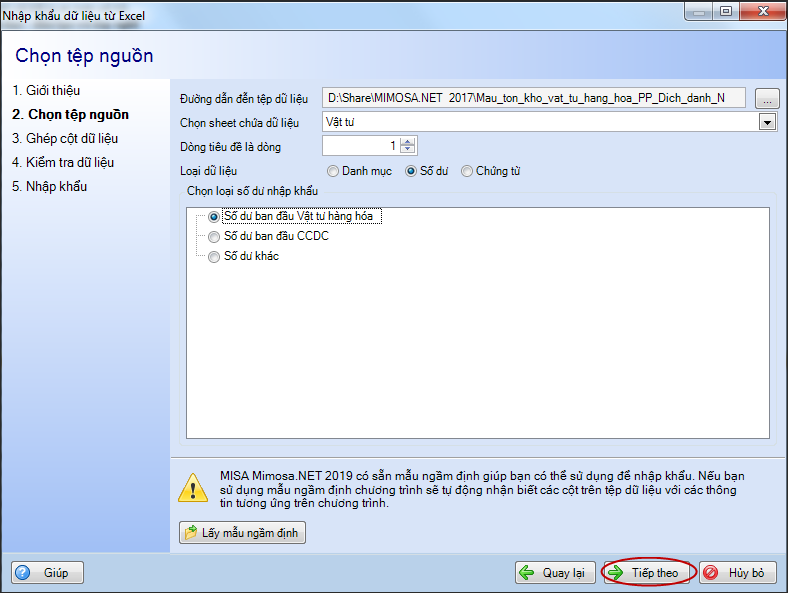This screenshot has width=788, height=593.
Task: Go to step 1. Giới thiệu
Action: (46, 90)
